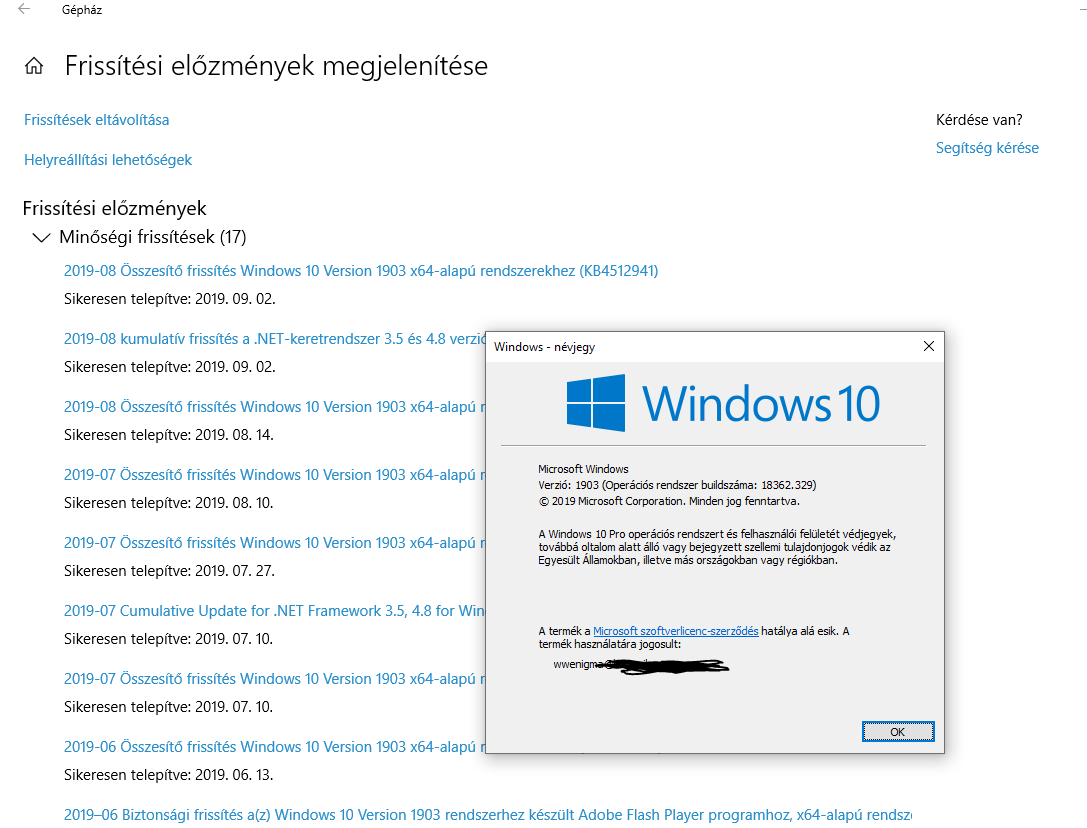The image size is (1087, 828).
Task: Open 2019-07 update installed 2019. 08. 10.
Action: point(275,475)
